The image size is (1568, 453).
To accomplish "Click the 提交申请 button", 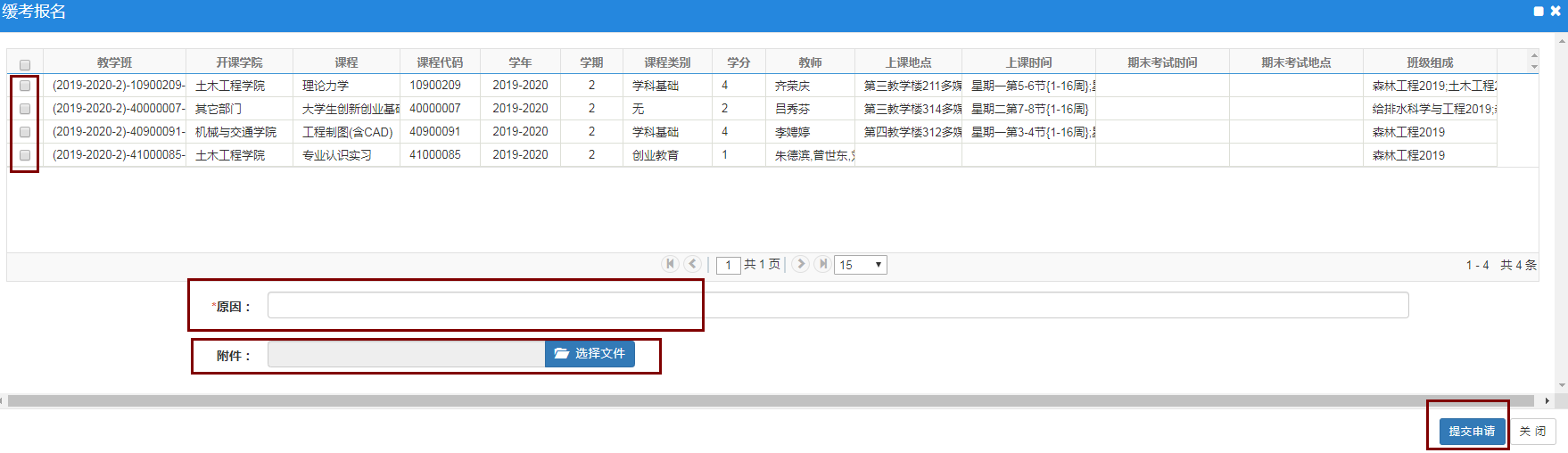I will (x=1472, y=432).
